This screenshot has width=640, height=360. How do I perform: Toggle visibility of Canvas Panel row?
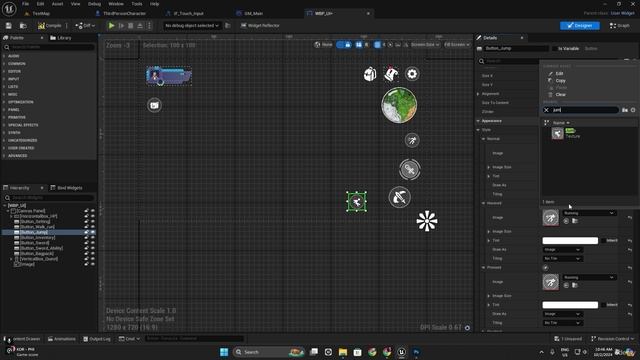coord(93,211)
